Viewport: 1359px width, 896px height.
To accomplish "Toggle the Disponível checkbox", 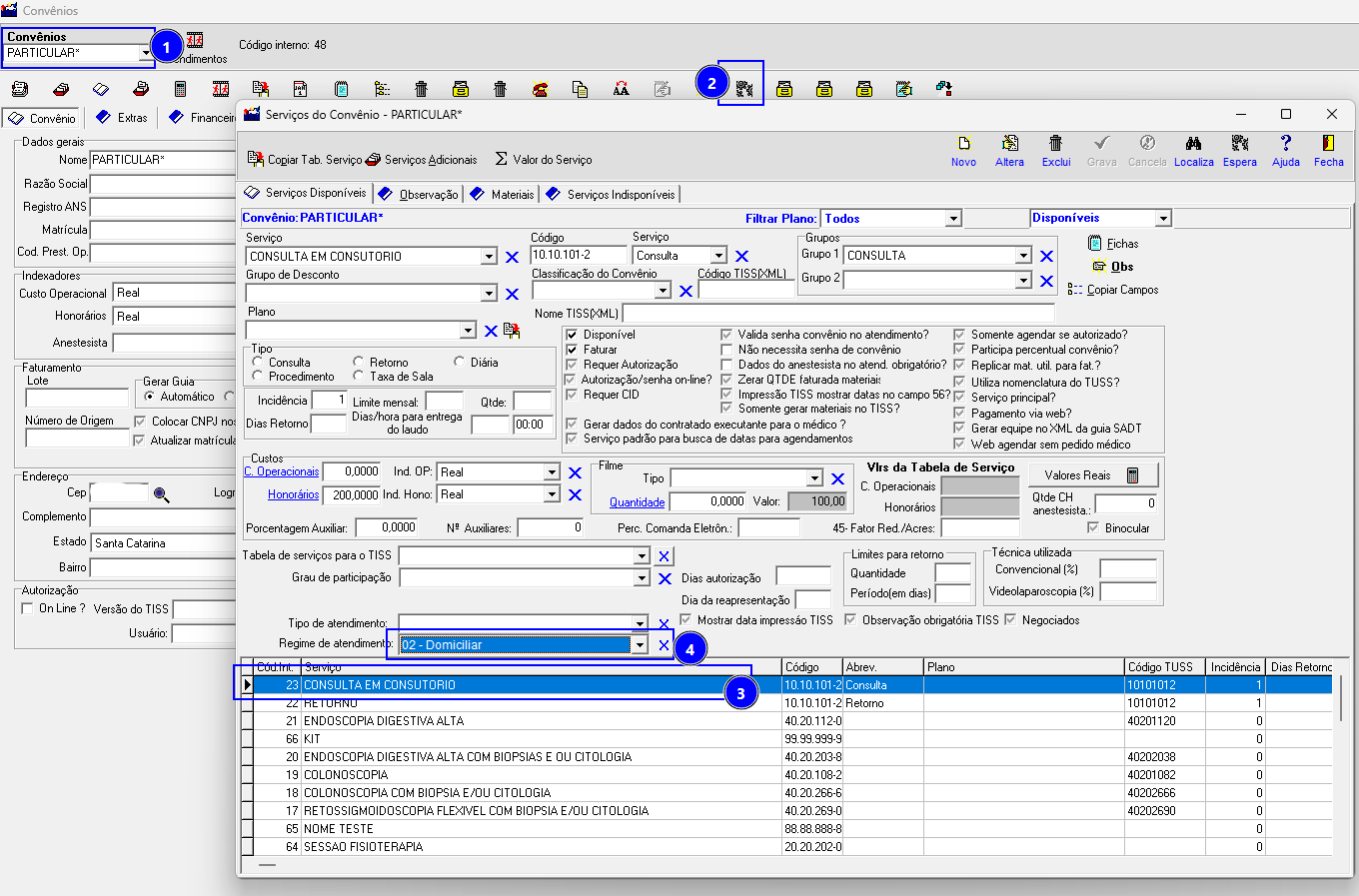I will pyautogui.click(x=572, y=335).
